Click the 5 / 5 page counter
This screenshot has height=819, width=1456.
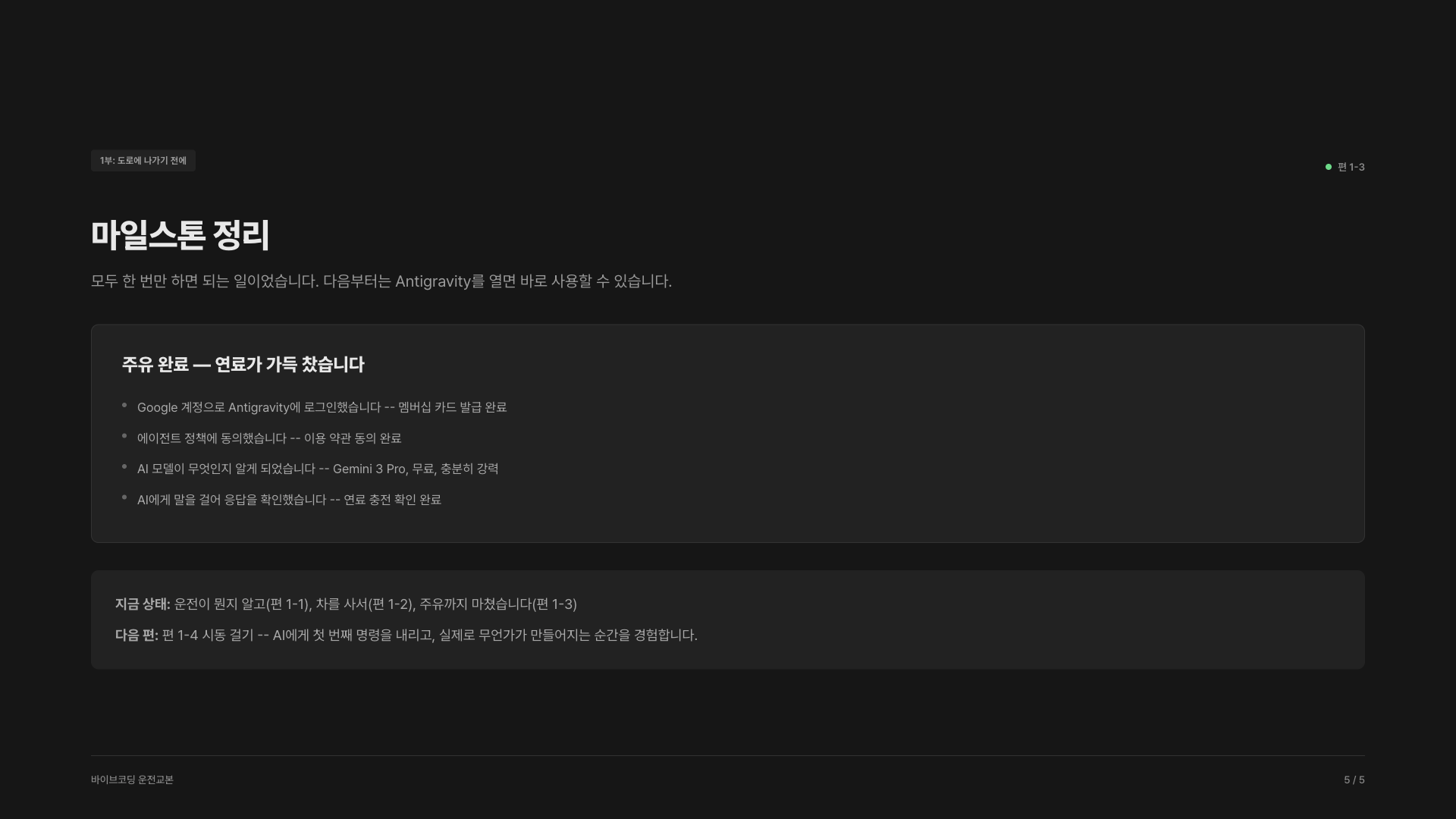point(1354,780)
